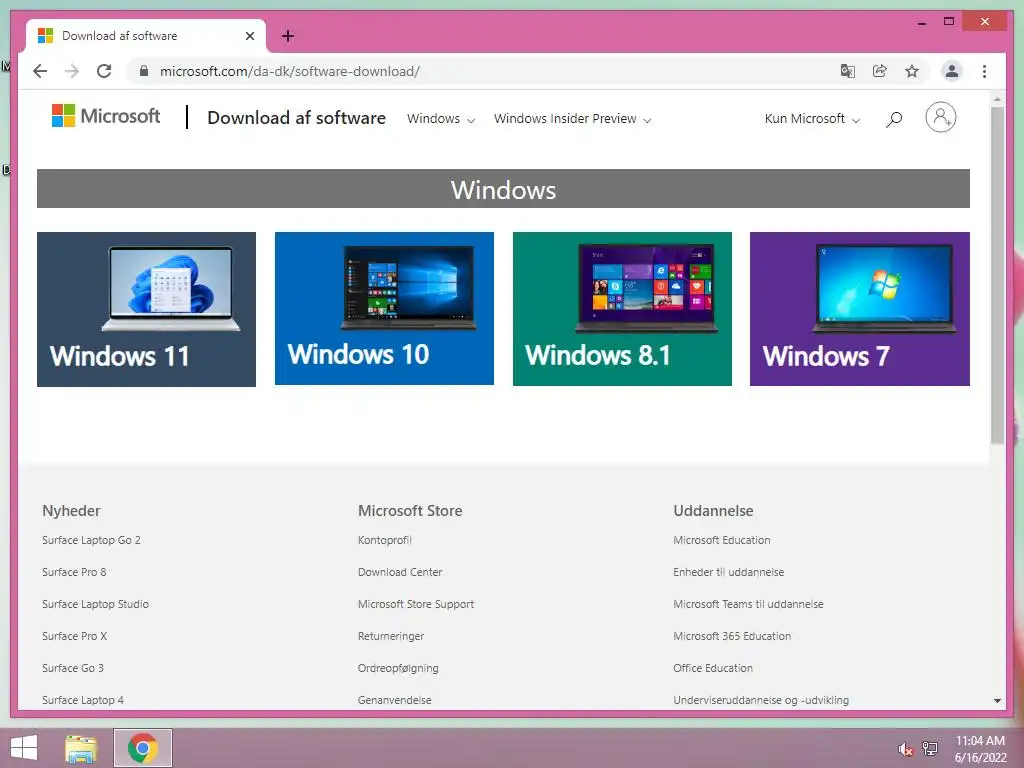This screenshot has height=768, width=1024.
Task: Open a new browser tab
Action: [288, 36]
